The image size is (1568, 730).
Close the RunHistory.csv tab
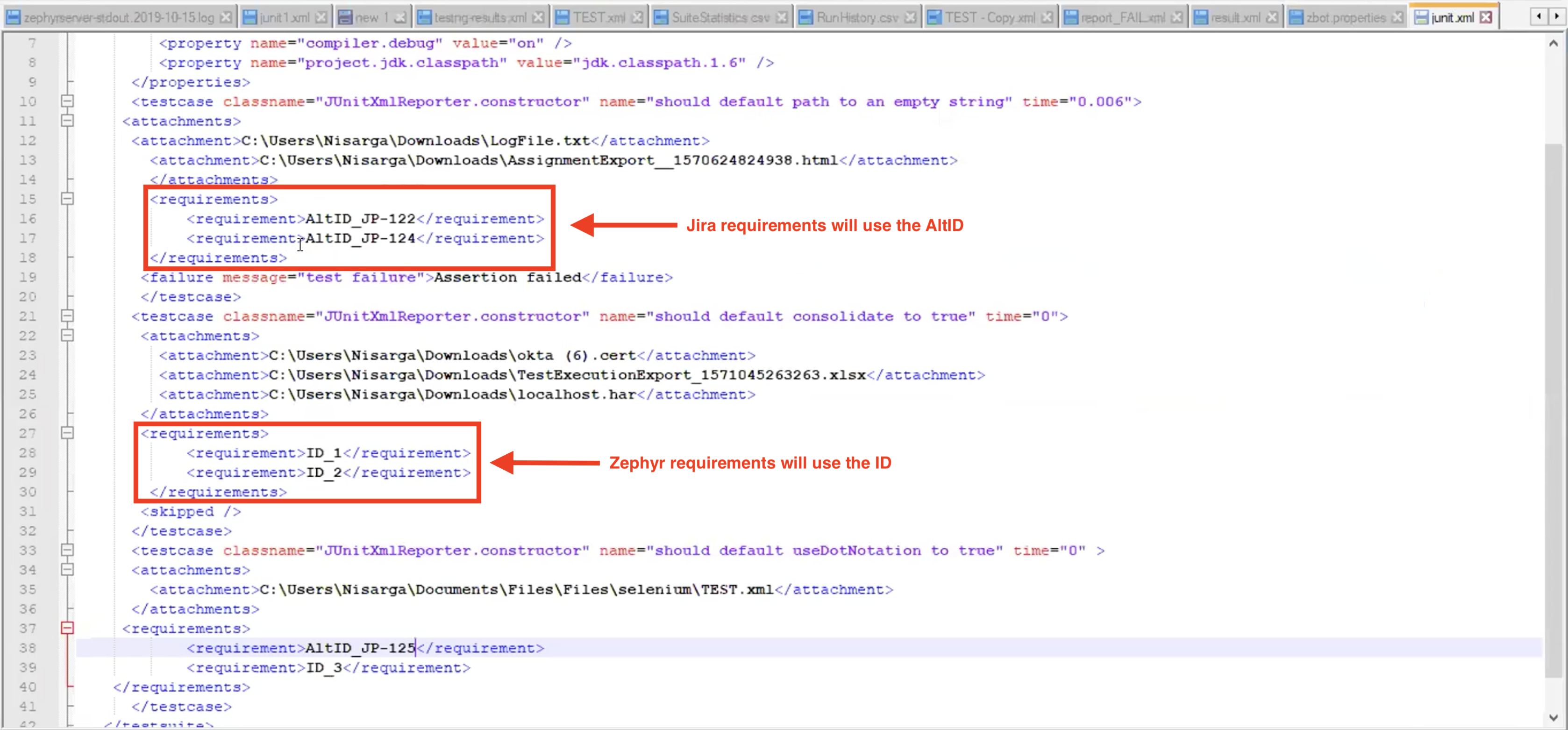[910, 18]
